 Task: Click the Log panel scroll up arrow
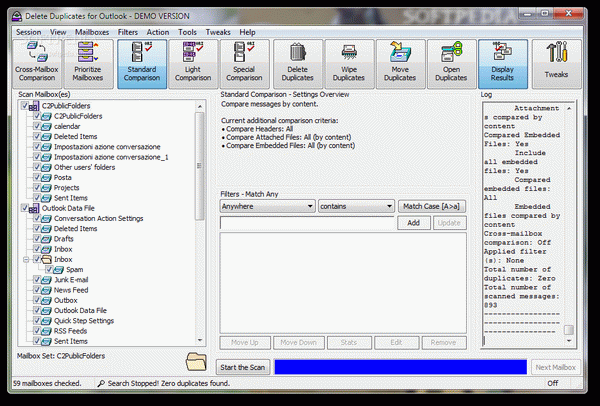[569, 108]
